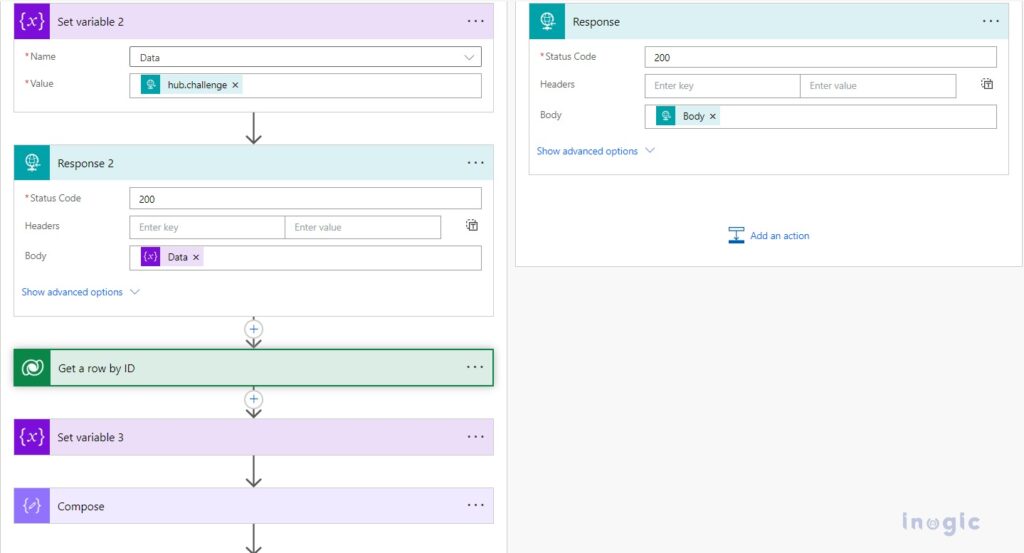Expand Show advanced options in Response
Image resolution: width=1024 pixels, height=553 pixels.
point(595,151)
